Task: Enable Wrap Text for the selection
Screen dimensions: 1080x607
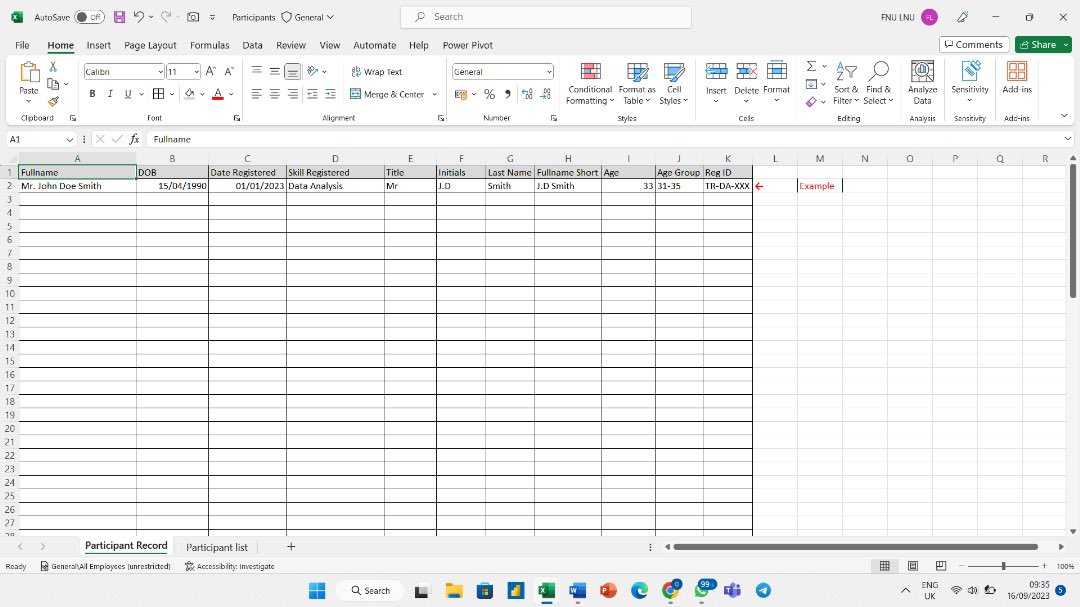Action: [379, 71]
